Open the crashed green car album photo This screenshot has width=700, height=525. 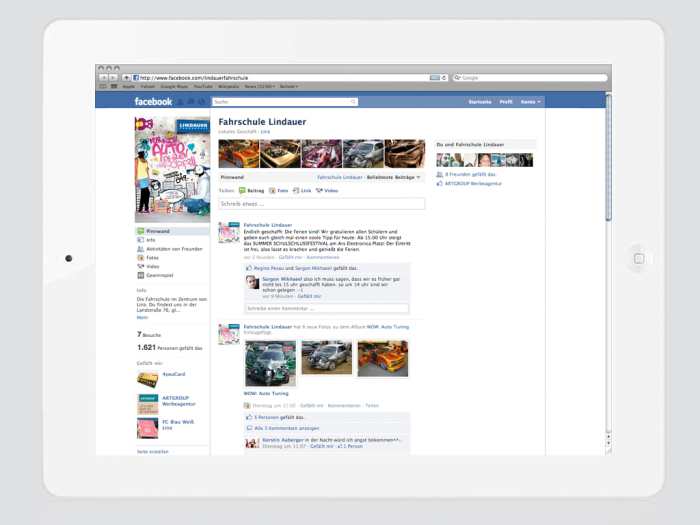(271, 363)
